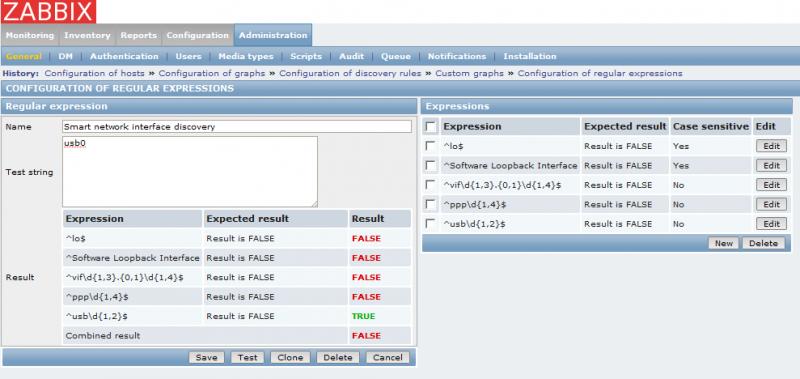Open Notifications submenu
Image resolution: width=800 pixels, height=379 pixels.
(457, 56)
